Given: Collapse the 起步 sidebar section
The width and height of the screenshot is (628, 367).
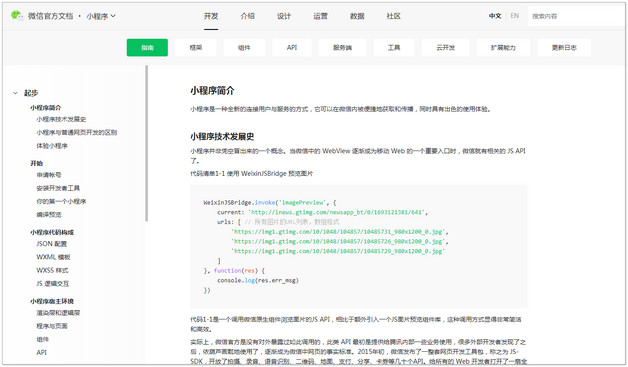Looking at the screenshot, I should point(15,93).
